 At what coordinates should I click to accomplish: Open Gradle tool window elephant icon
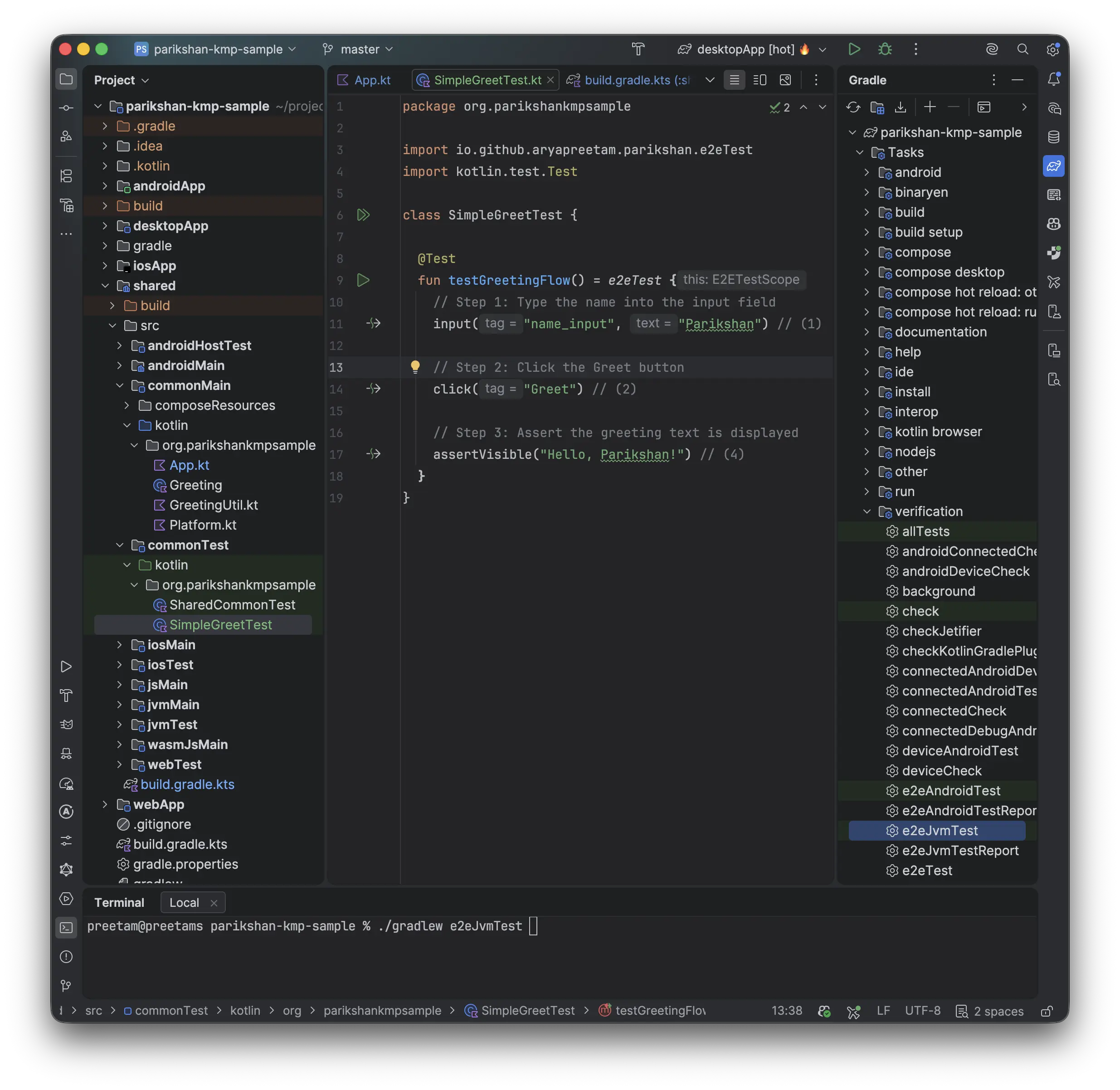point(1054,166)
